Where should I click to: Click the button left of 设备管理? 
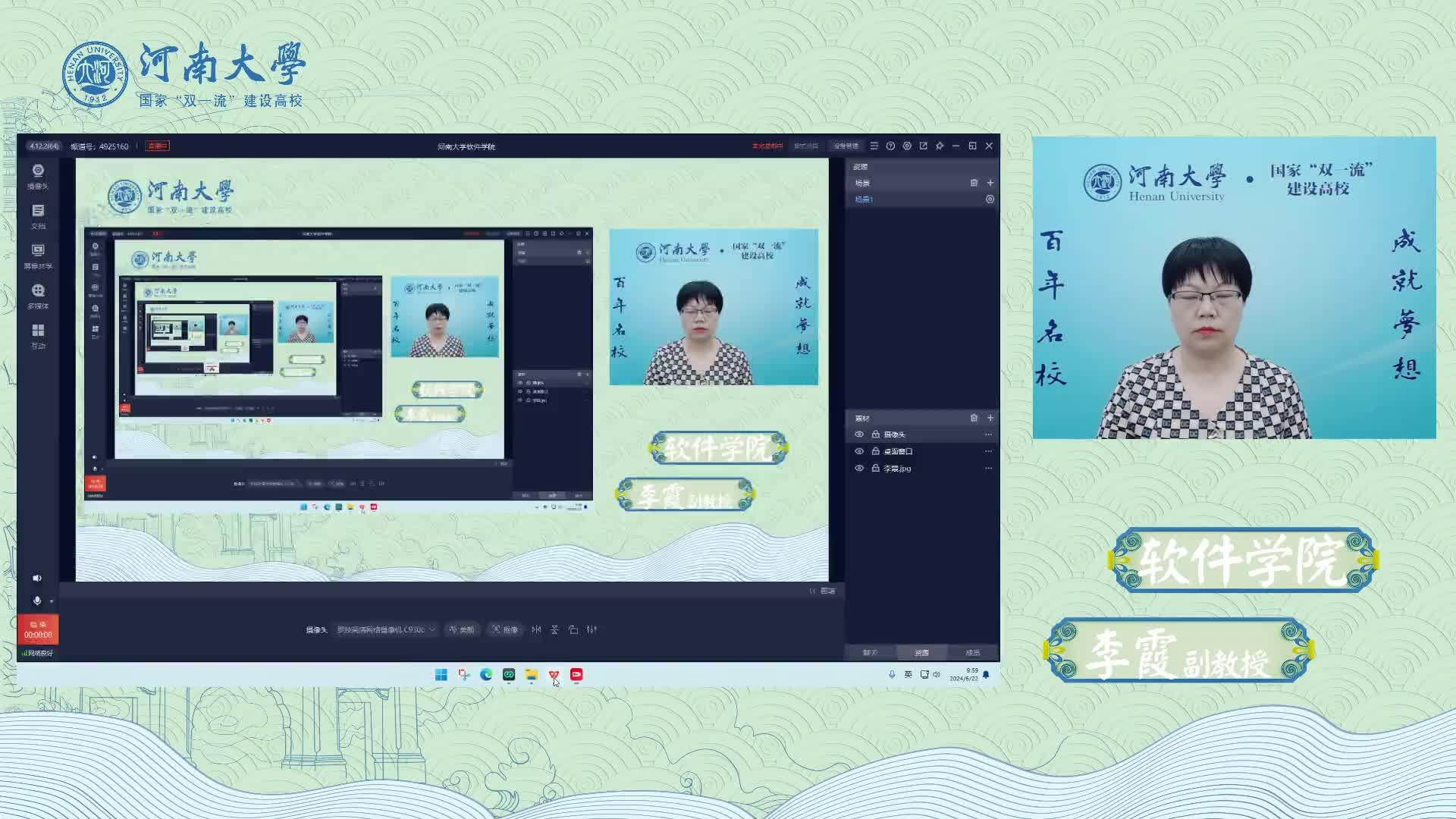pos(806,146)
